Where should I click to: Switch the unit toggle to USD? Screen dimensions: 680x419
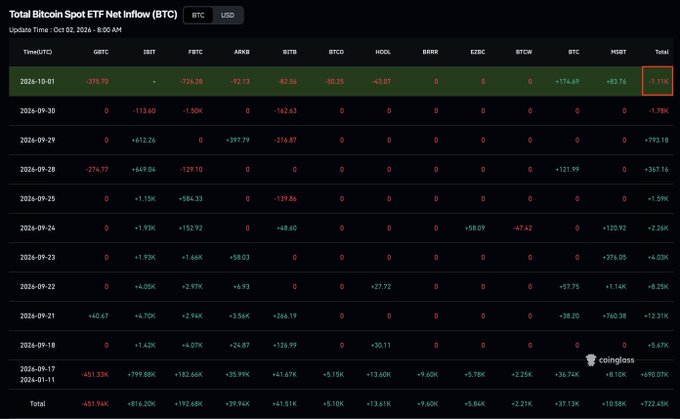[x=227, y=15]
